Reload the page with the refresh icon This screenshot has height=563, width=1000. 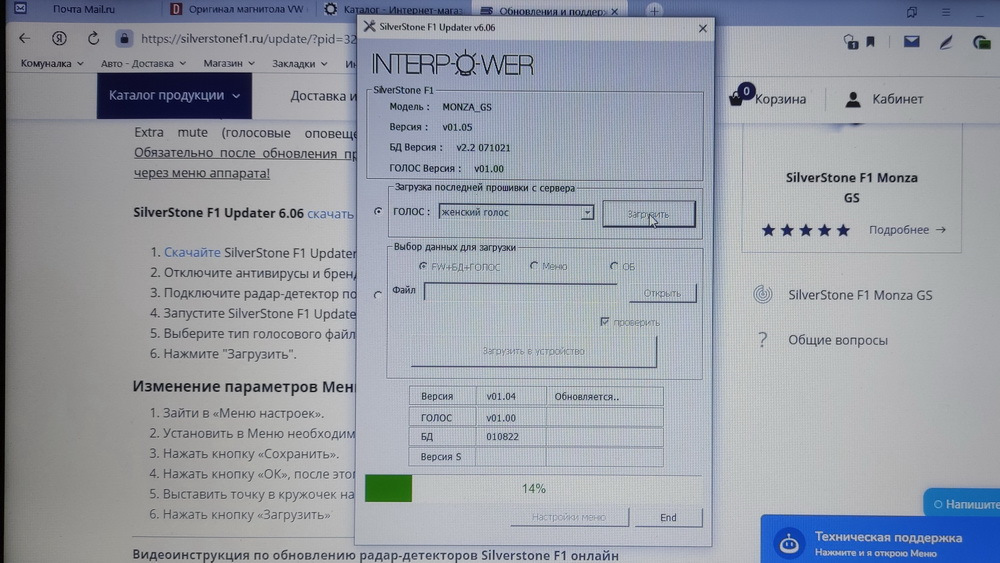coord(93,38)
